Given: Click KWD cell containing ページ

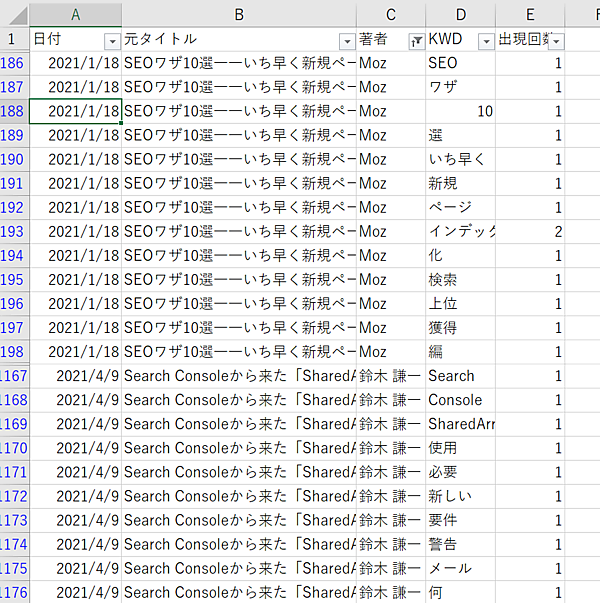Looking at the screenshot, I should pos(461,208).
